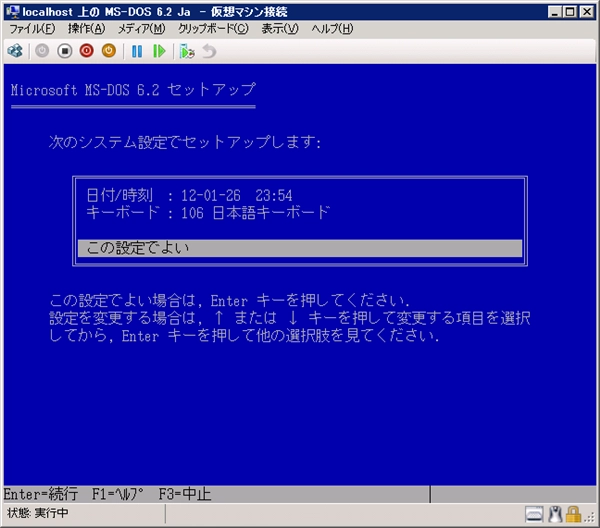Image resolution: width=600 pixels, height=528 pixels.
Task: Click the Ctrl+Alt+Del toolbar icon
Action: point(15,51)
